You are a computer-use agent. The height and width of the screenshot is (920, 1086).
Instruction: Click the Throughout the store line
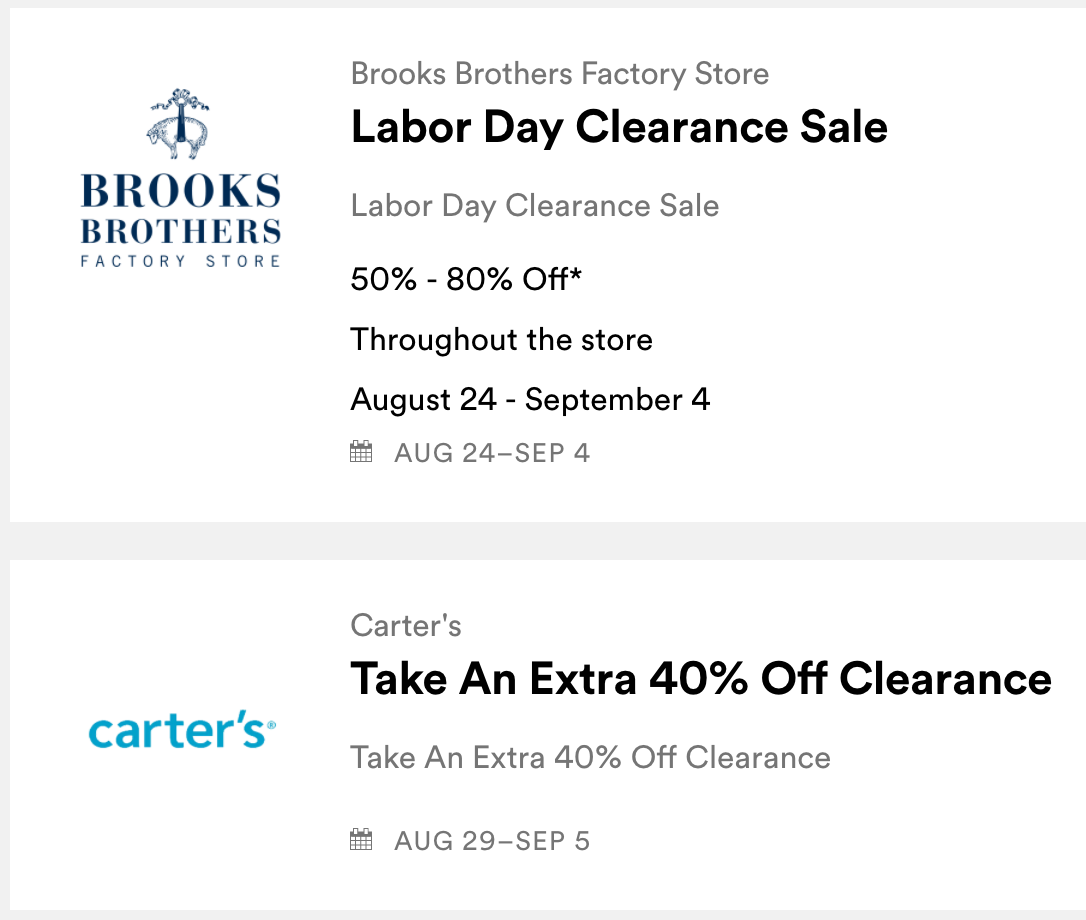click(x=501, y=340)
